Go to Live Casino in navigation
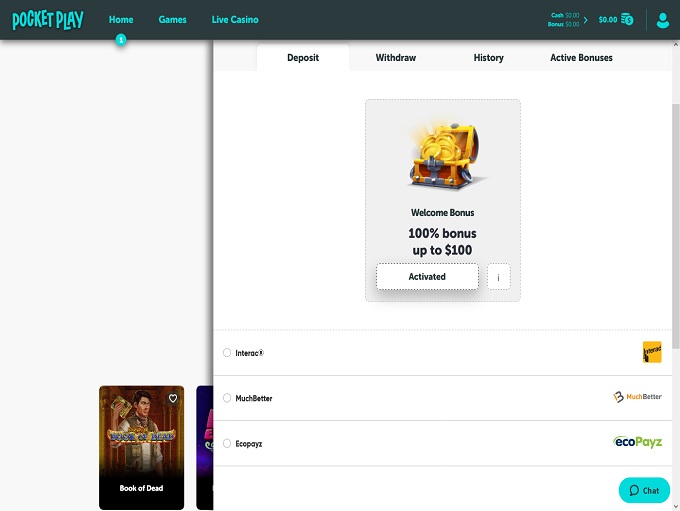680x511 pixels. (x=235, y=20)
